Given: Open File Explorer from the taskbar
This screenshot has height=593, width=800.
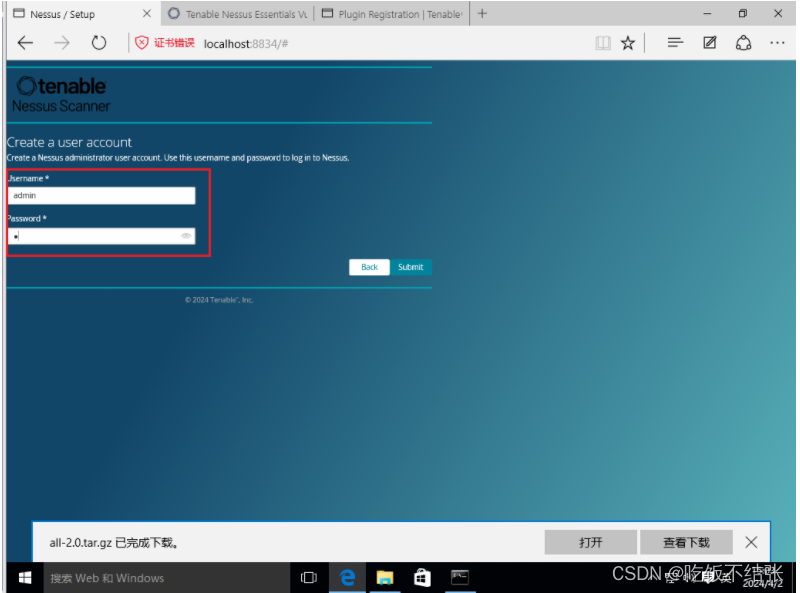Looking at the screenshot, I should point(385,578).
